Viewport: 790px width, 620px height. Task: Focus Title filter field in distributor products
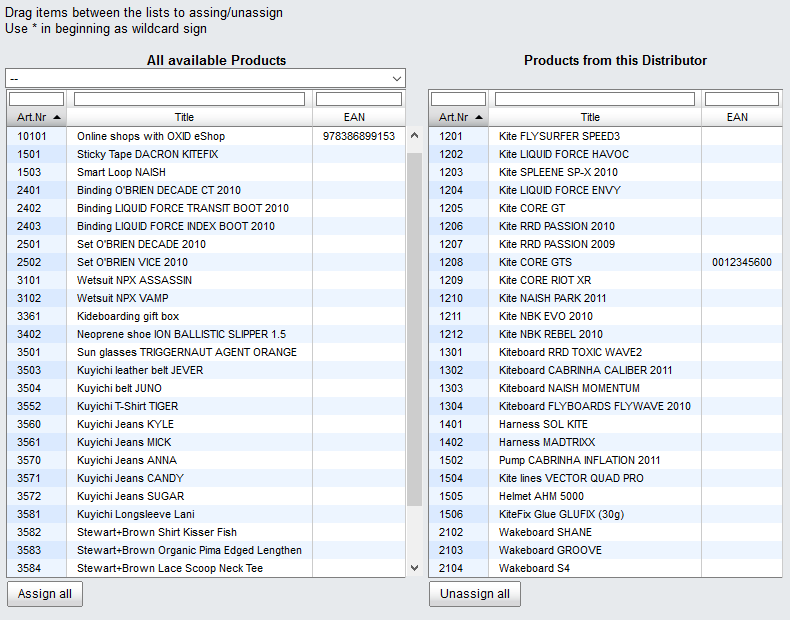pyautogui.click(x=595, y=99)
